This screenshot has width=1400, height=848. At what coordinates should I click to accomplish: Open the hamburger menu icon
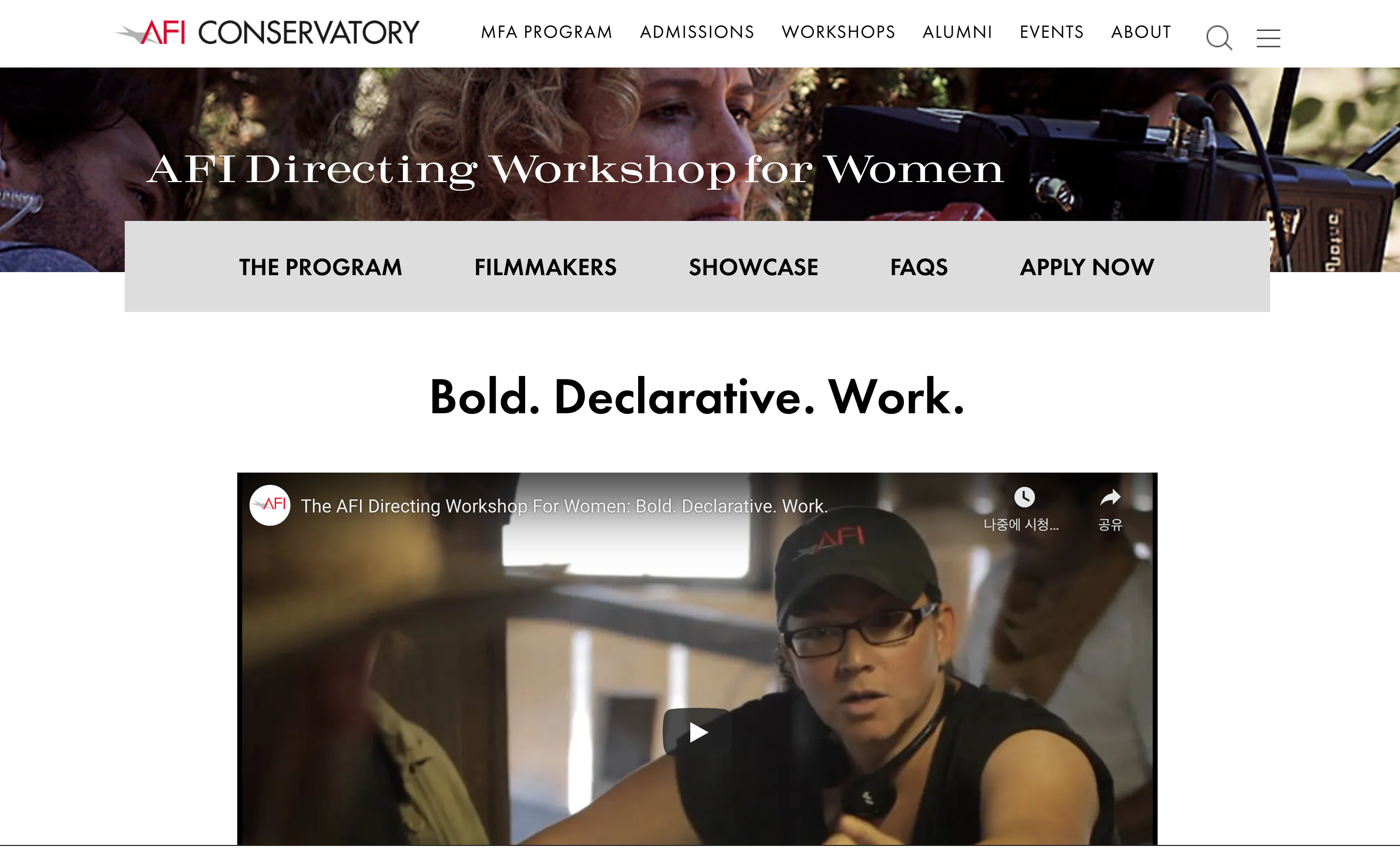click(1268, 38)
